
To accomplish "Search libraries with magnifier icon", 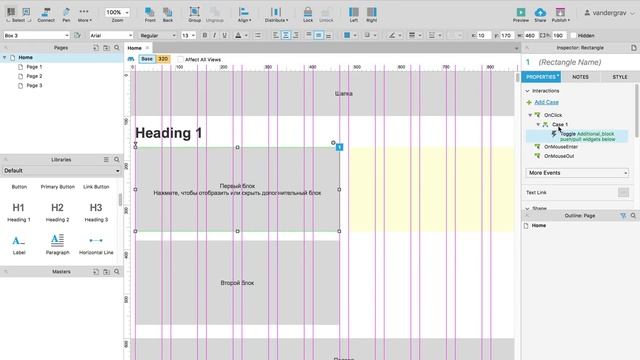I will click(117, 160).
